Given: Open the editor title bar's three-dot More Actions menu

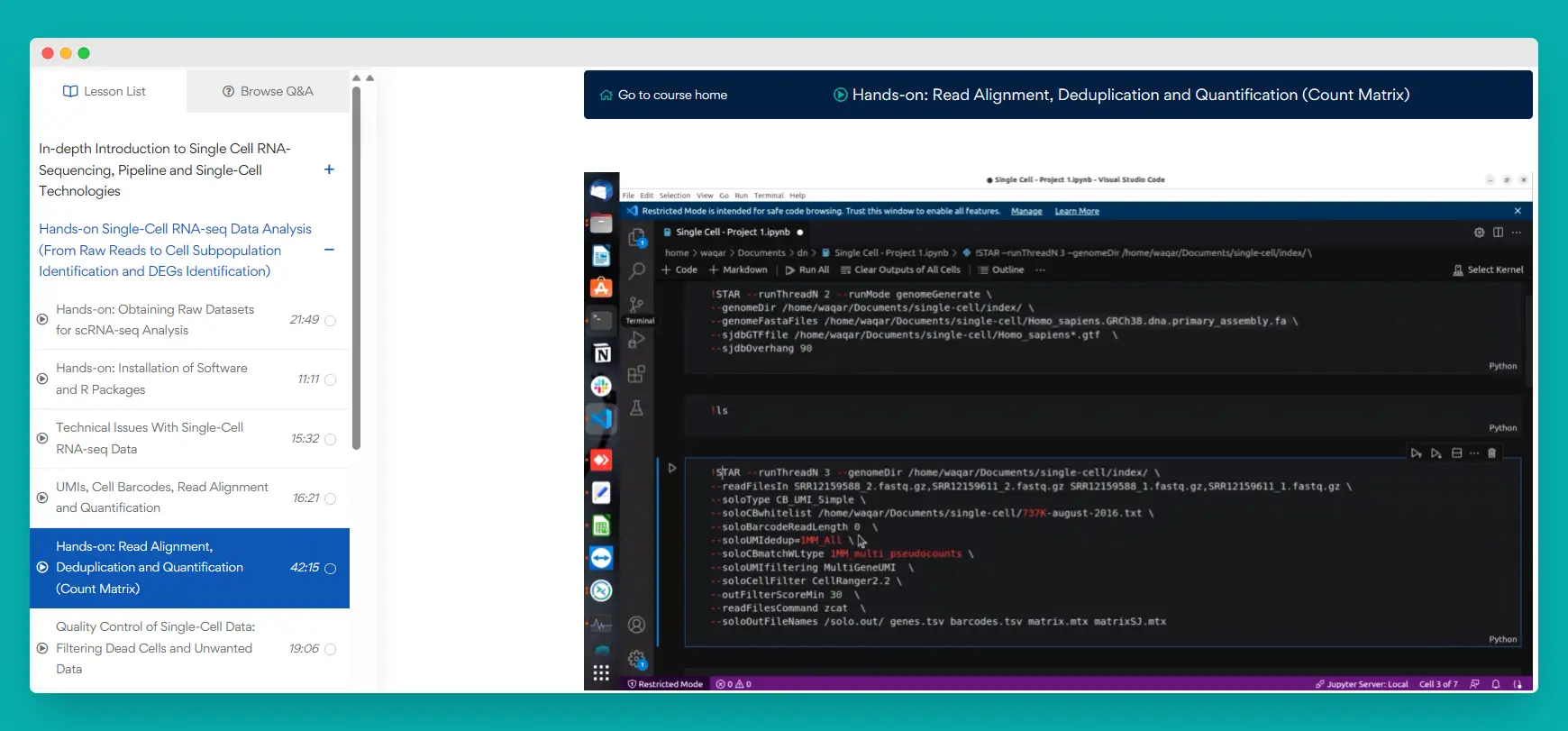Looking at the screenshot, I should [x=1517, y=233].
